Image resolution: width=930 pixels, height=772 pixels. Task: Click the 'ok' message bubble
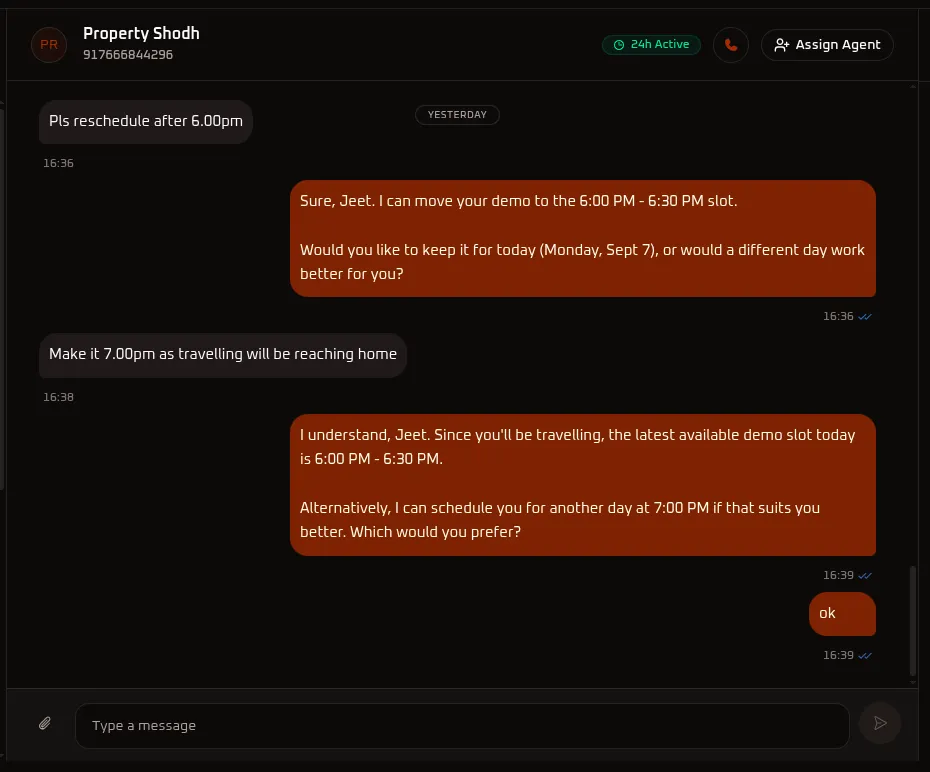click(x=842, y=614)
